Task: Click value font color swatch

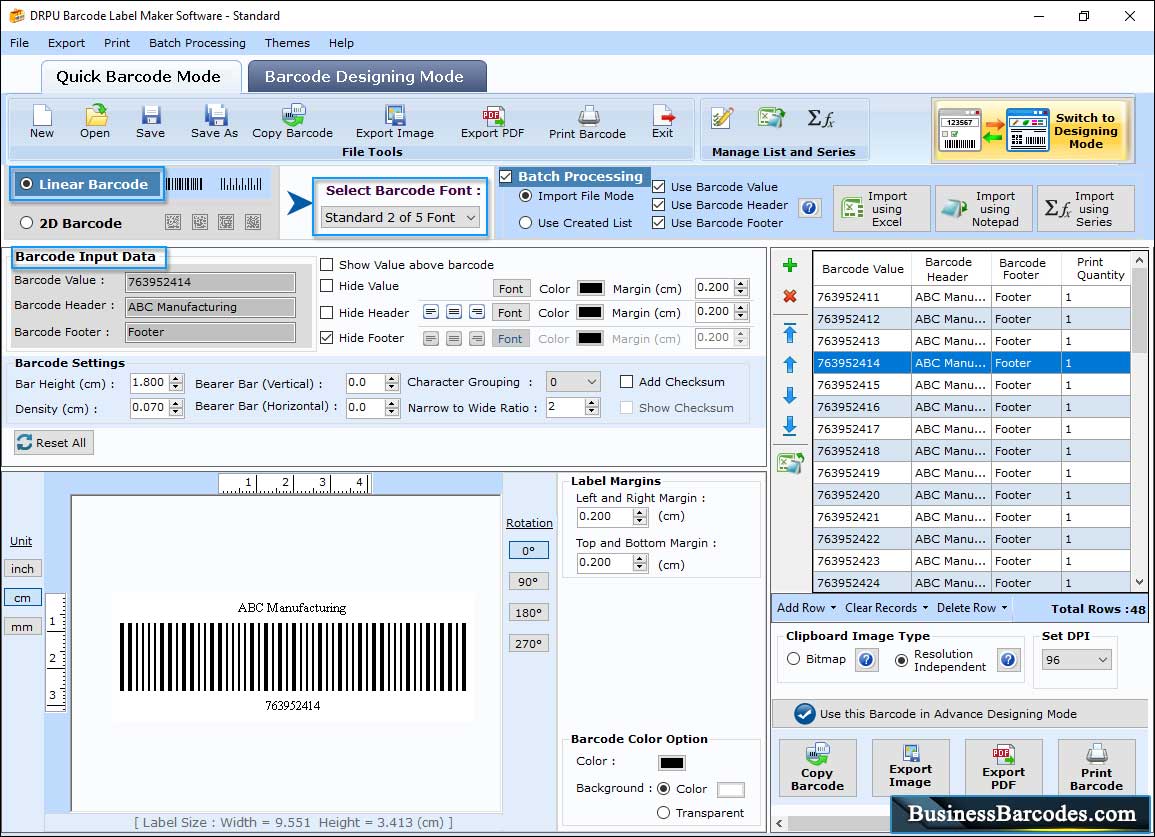Action: [x=591, y=288]
